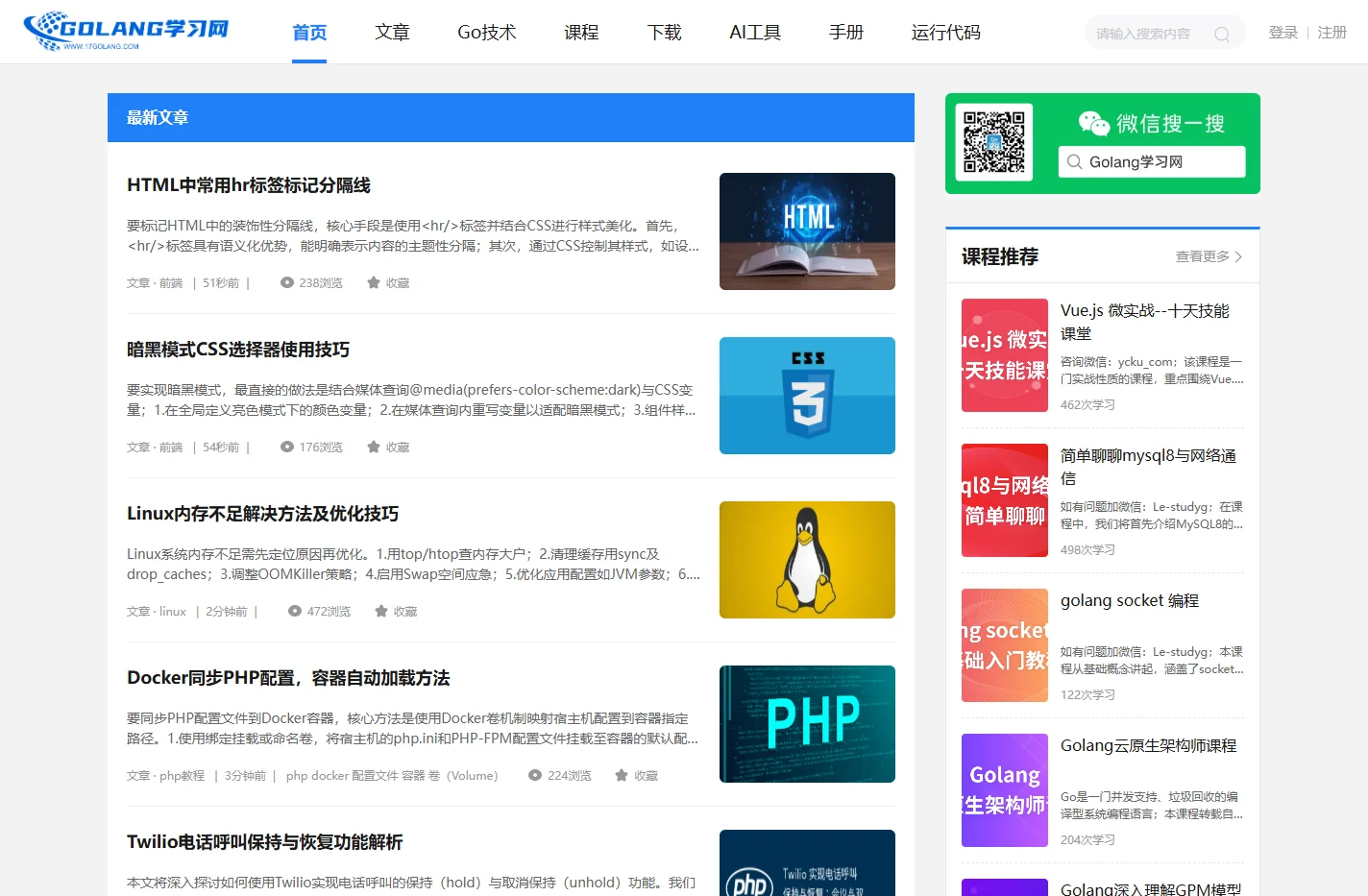This screenshot has height=896, width=1368.
Task: Open the 手册 menu
Action: click(x=846, y=33)
